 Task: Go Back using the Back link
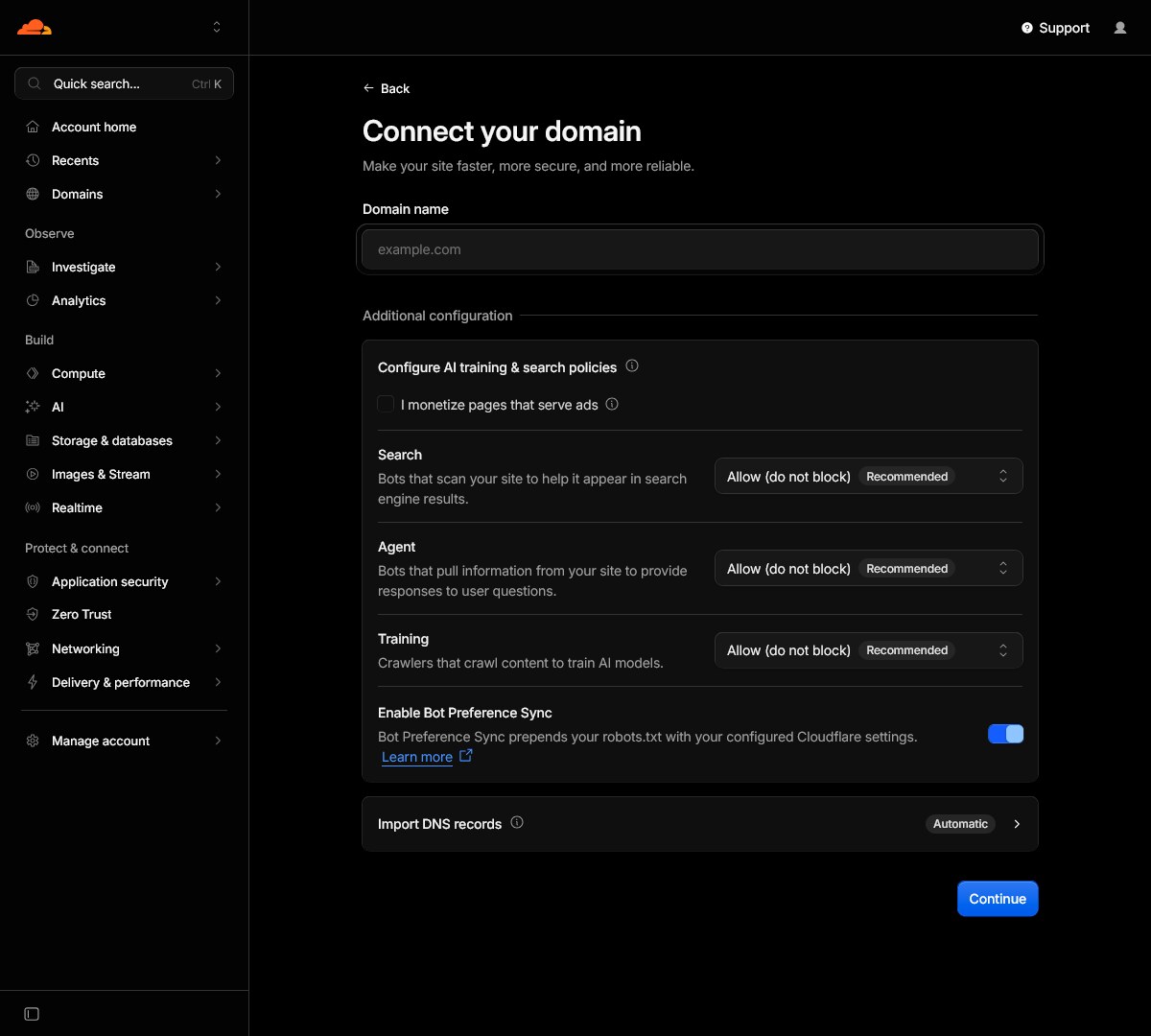pyautogui.click(x=387, y=88)
